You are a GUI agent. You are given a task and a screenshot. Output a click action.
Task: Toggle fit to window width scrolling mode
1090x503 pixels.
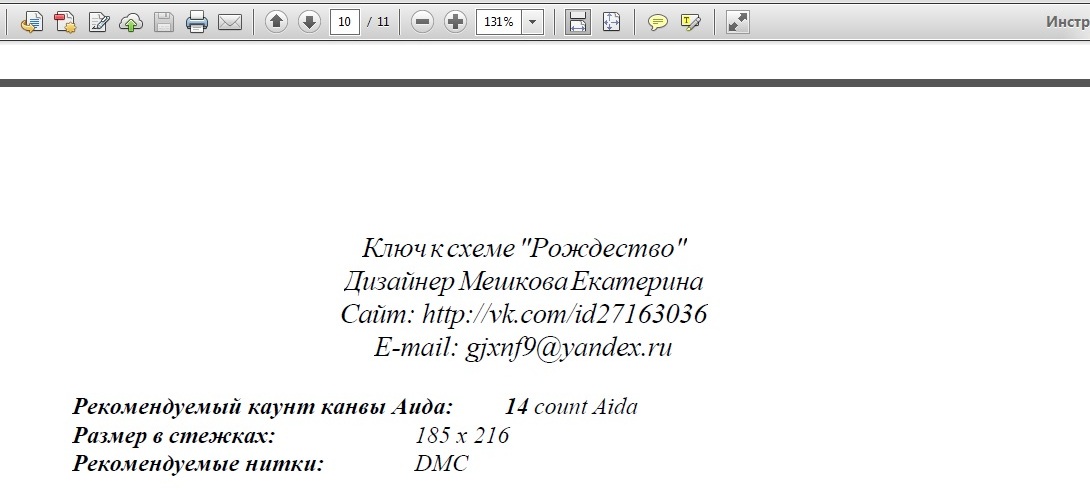point(577,22)
